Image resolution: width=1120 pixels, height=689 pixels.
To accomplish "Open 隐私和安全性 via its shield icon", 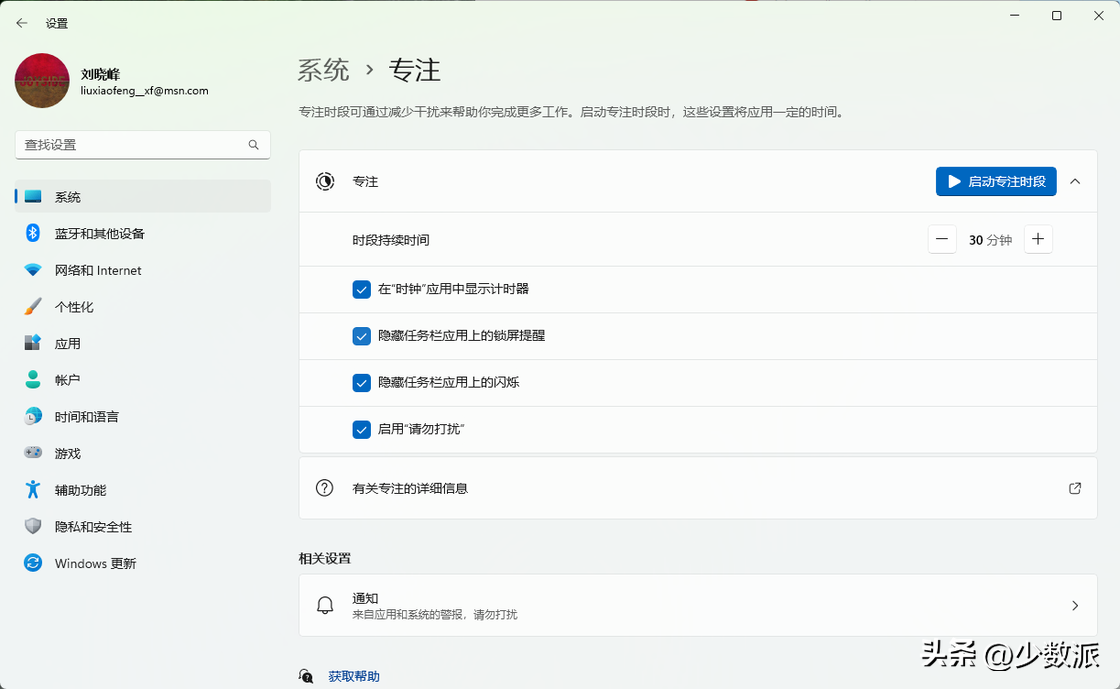I will click(33, 527).
